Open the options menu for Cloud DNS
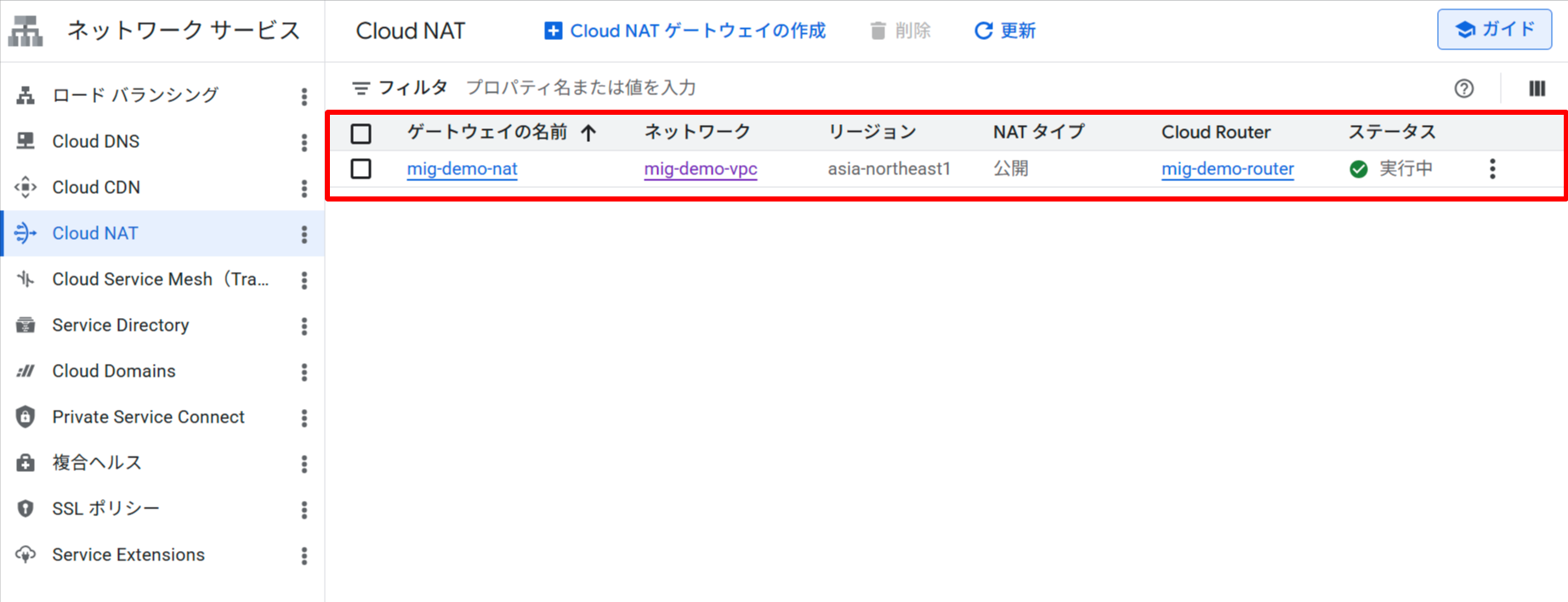The image size is (1568, 602). (x=304, y=142)
